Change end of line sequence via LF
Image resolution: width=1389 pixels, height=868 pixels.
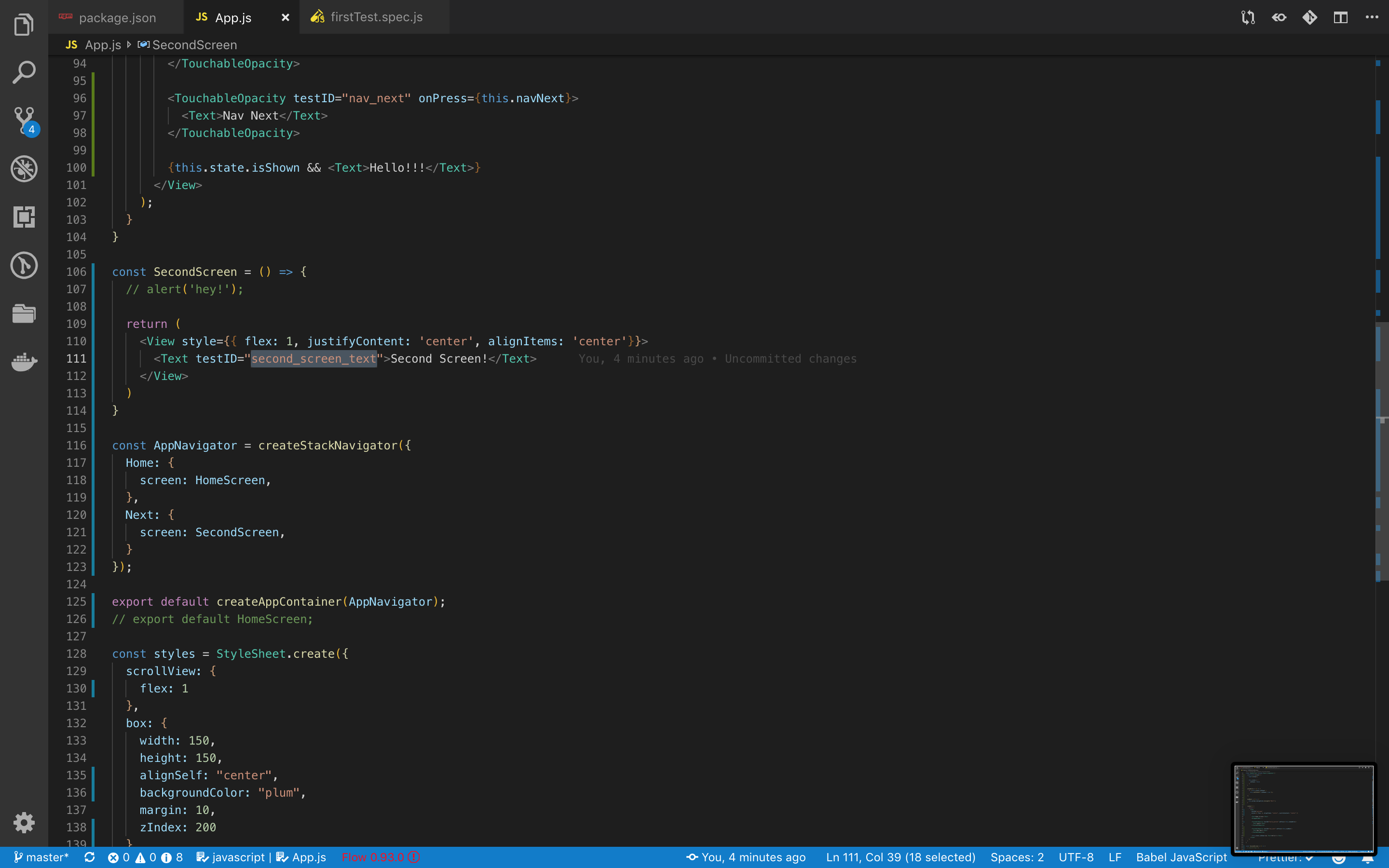pos(1115,857)
